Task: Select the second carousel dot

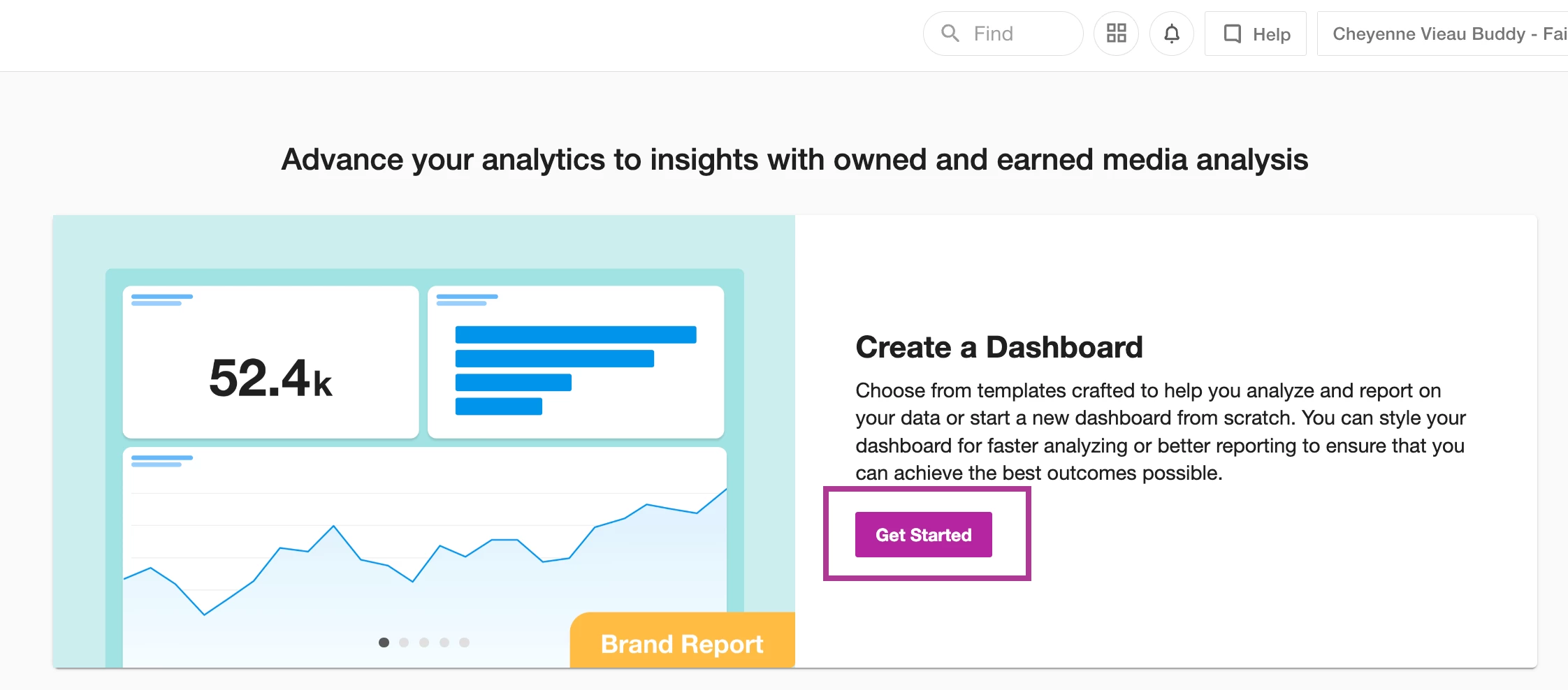Action: (404, 643)
